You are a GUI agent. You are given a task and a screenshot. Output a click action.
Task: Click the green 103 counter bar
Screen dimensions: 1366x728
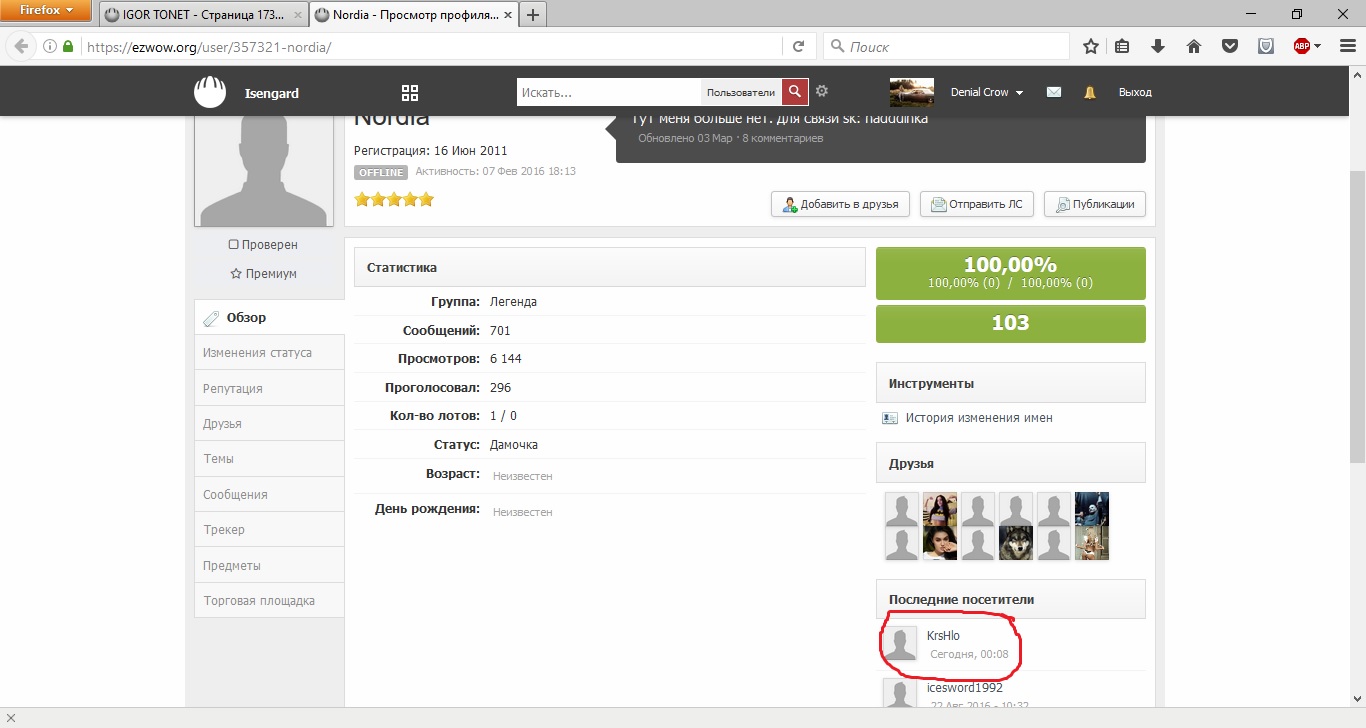(x=1011, y=323)
